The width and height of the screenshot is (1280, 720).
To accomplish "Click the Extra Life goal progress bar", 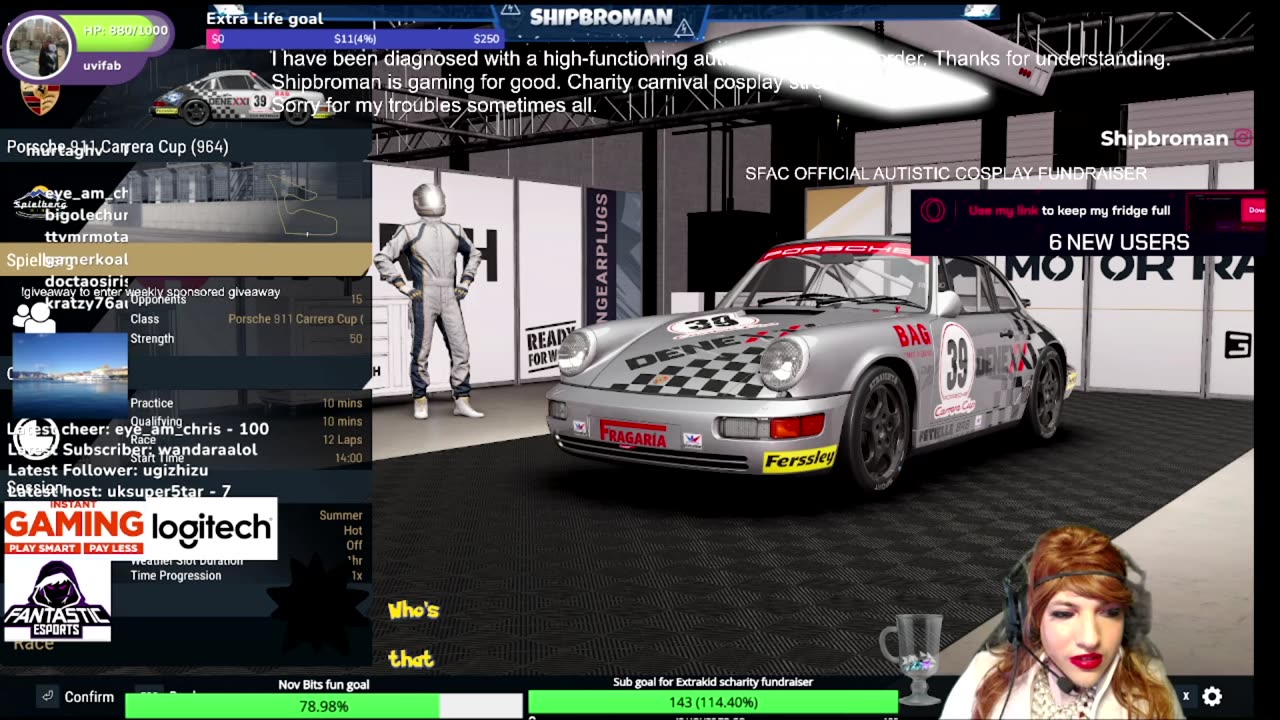I will click(354, 39).
